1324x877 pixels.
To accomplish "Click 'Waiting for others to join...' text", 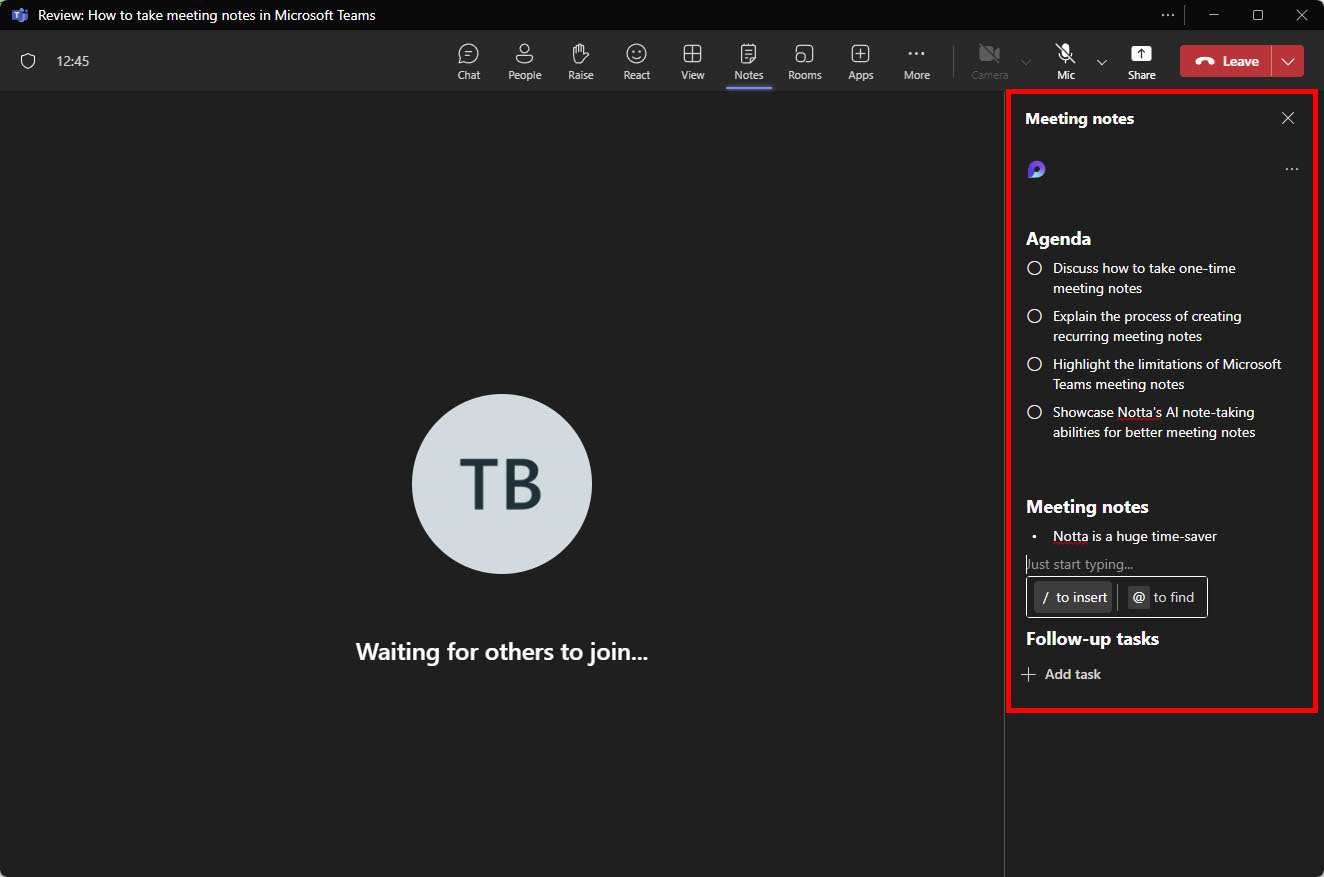I will point(502,653).
